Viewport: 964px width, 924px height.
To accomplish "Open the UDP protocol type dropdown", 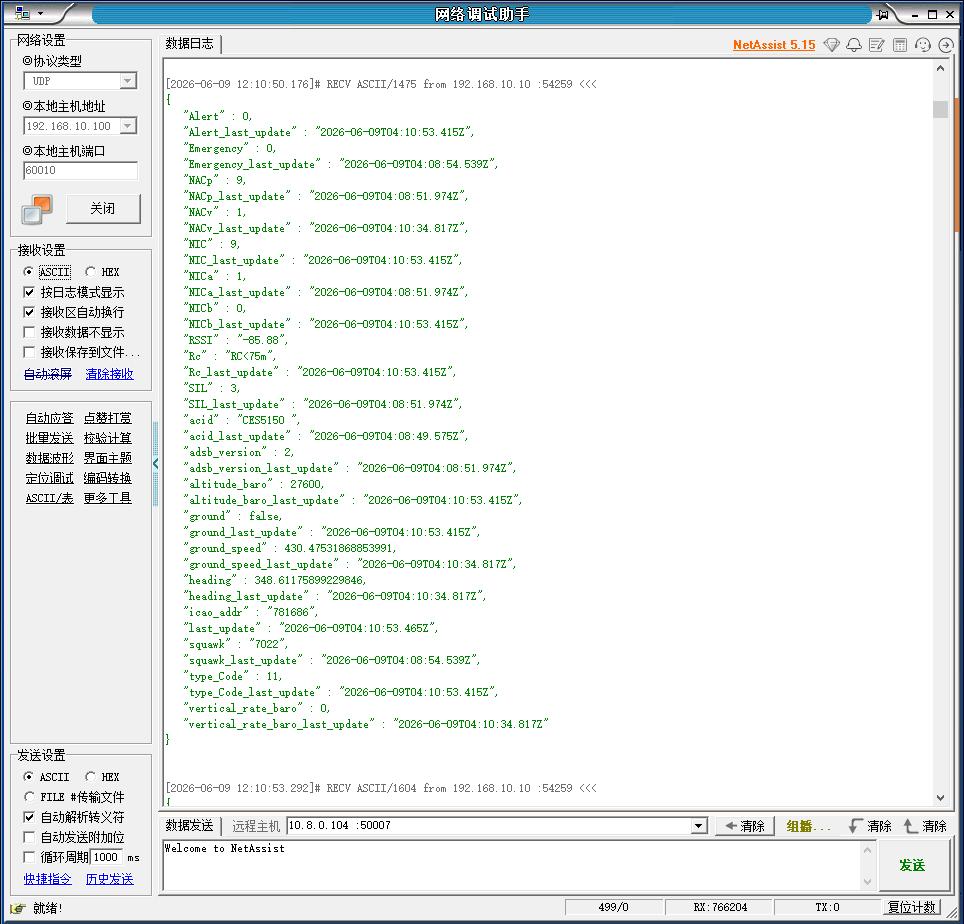I will [x=128, y=81].
